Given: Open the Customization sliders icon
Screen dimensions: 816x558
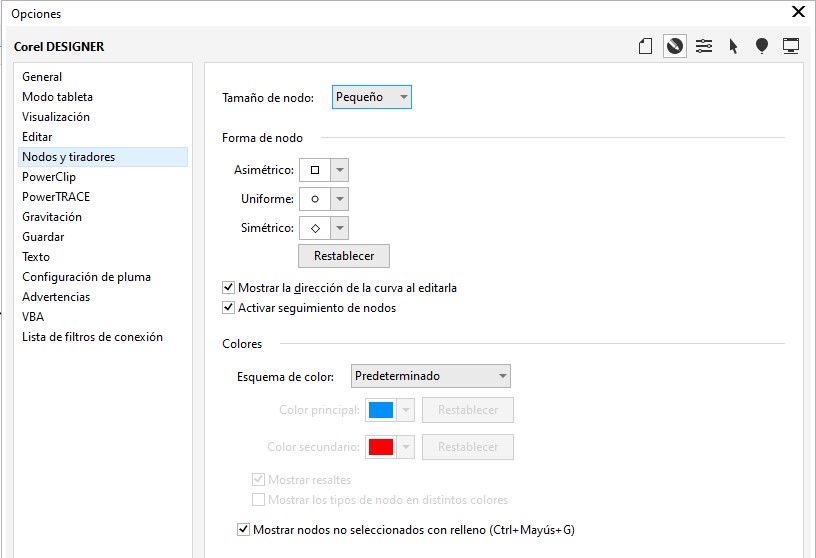Looking at the screenshot, I should pyautogui.click(x=704, y=46).
